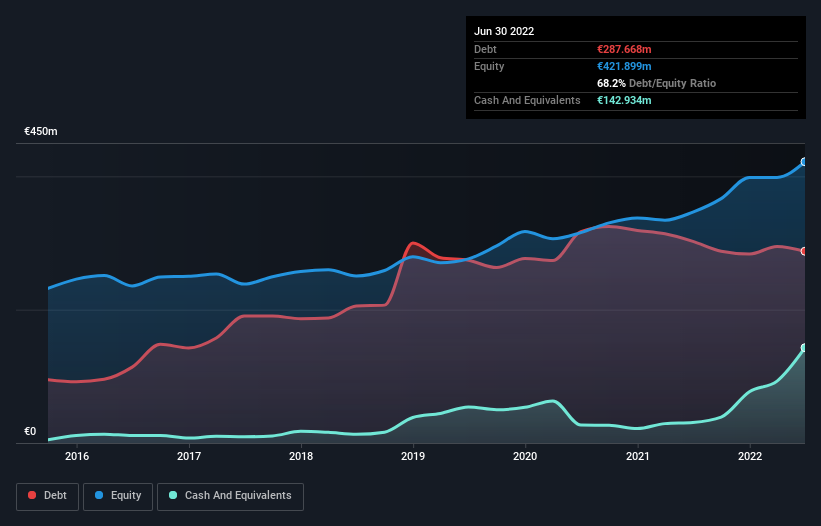Click the €421.899m equity value
The image size is (821, 526).
click(624, 66)
